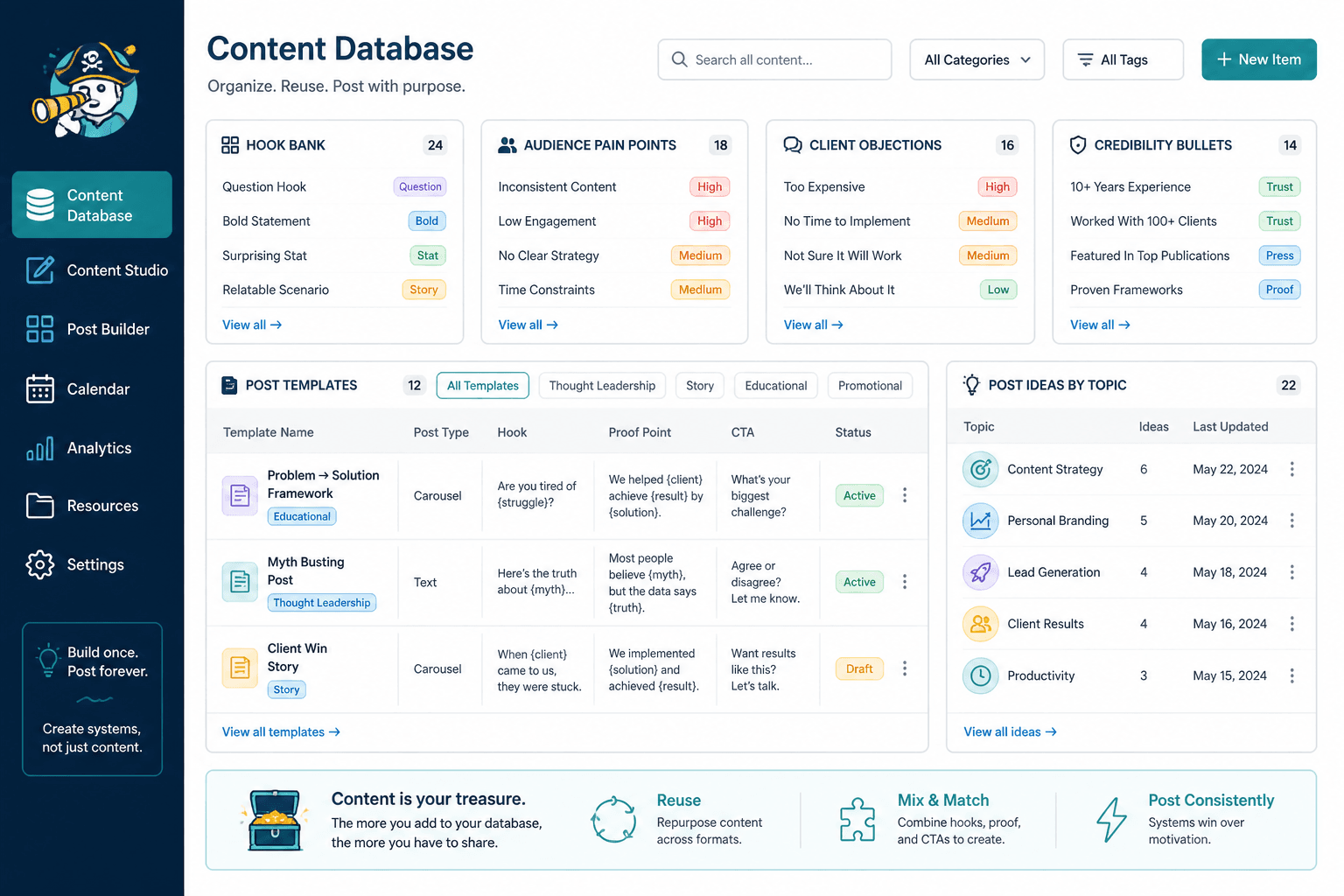Open options menu for Client Results topic
Viewport: 1344px width, 896px height.
tap(1291, 624)
